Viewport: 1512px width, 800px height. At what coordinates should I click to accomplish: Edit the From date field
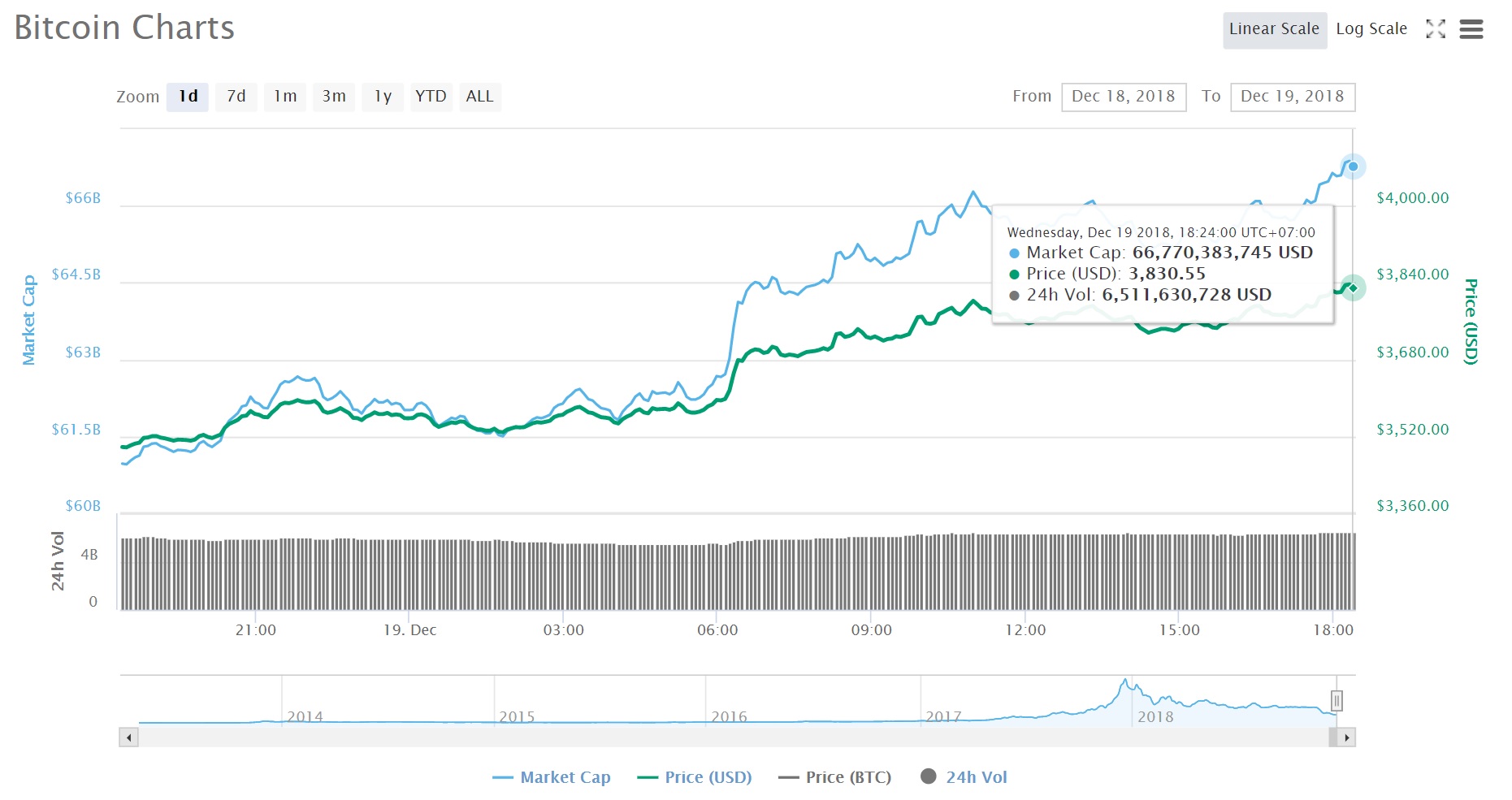(1124, 97)
